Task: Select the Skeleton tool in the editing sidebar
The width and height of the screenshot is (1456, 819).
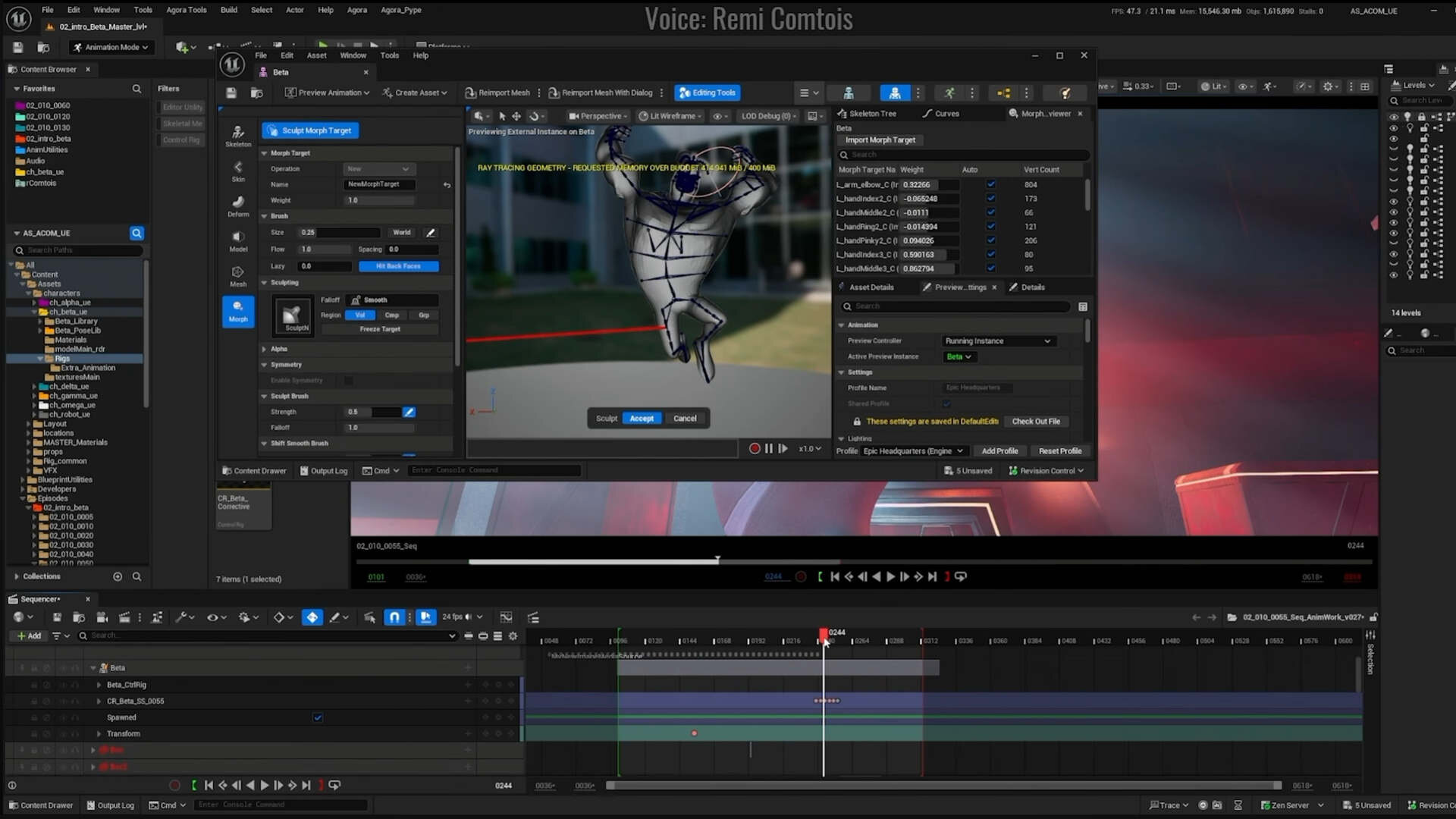Action: pyautogui.click(x=238, y=136)
